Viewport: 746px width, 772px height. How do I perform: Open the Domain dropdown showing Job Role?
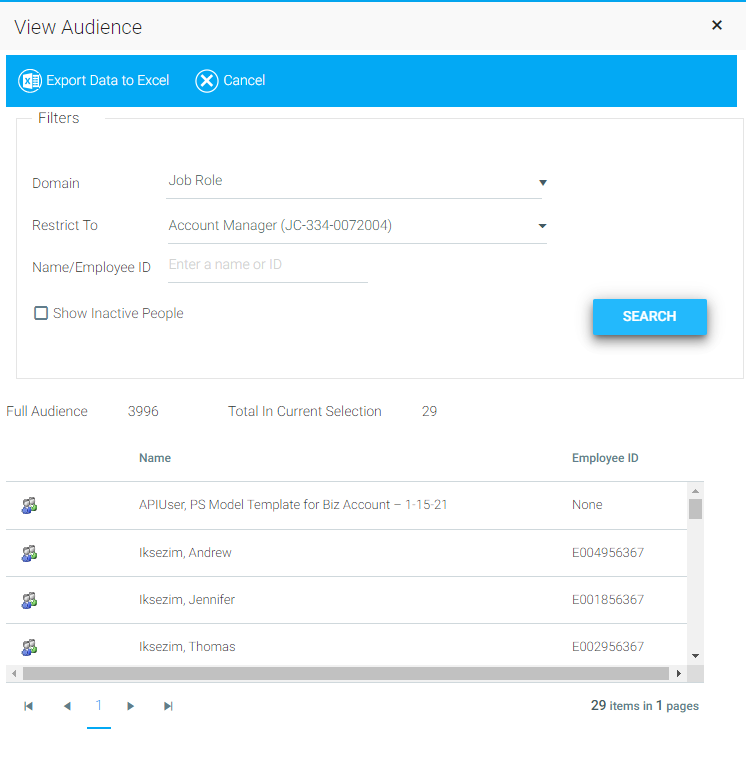pyautogui.click(x=355, y=182)
